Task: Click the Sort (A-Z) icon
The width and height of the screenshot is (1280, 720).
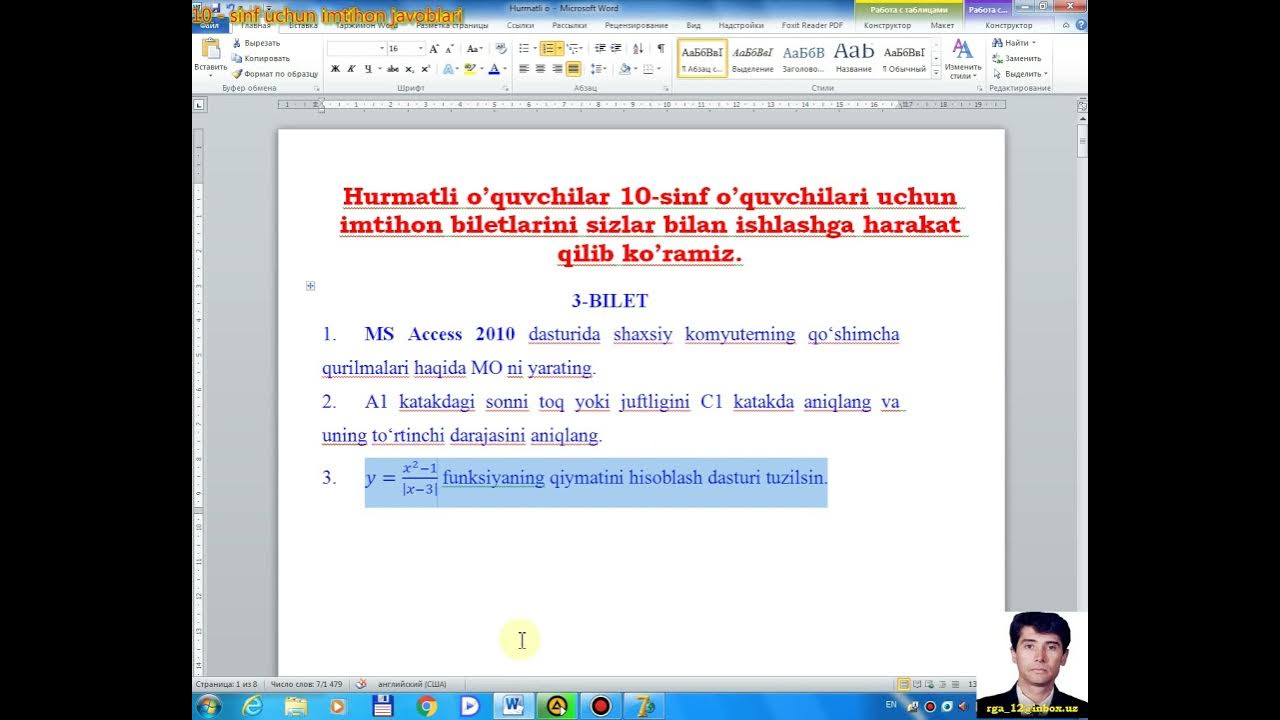Action: point(640,48)
